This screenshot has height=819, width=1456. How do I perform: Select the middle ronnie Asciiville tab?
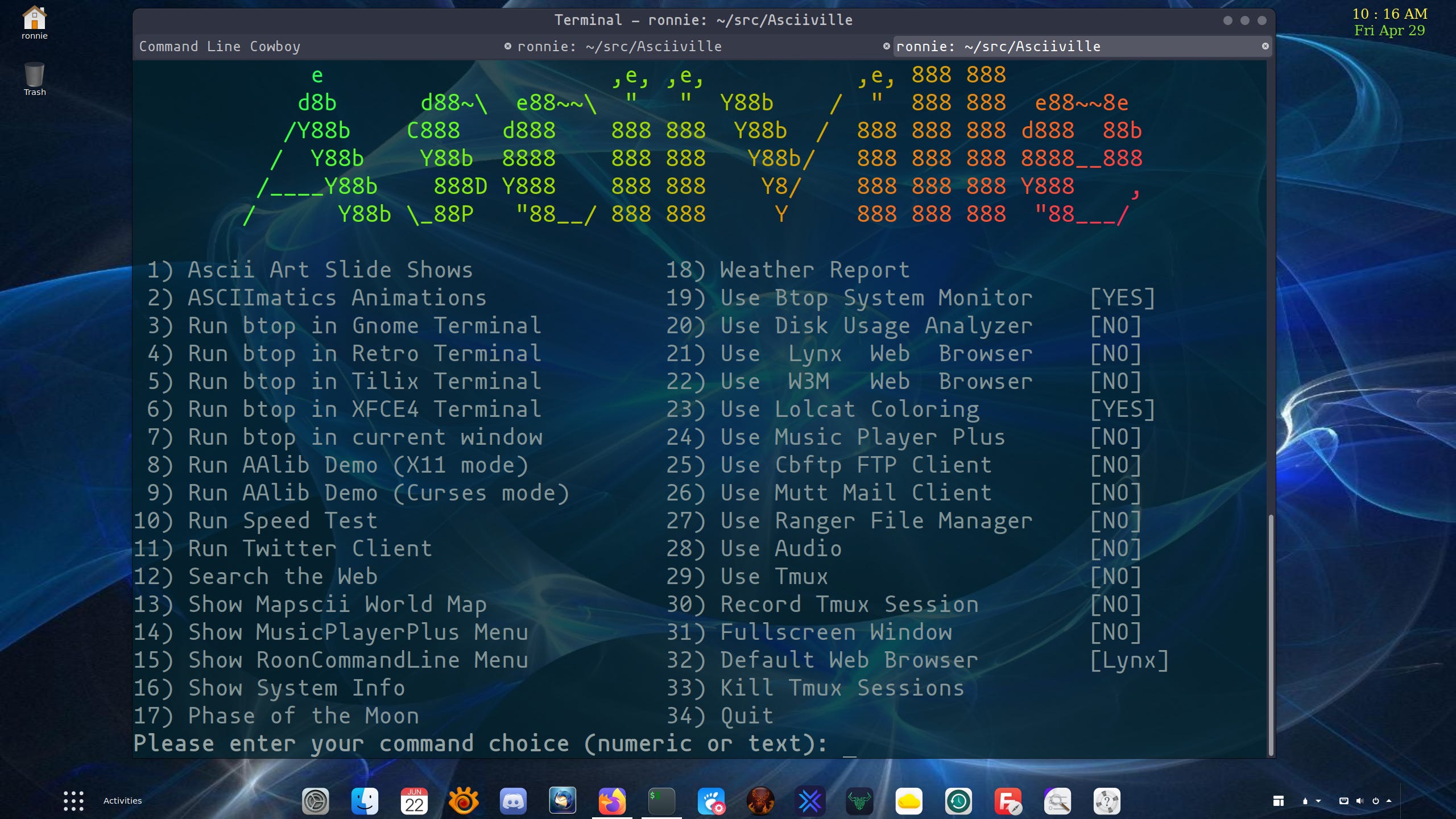tap(620, 46)
